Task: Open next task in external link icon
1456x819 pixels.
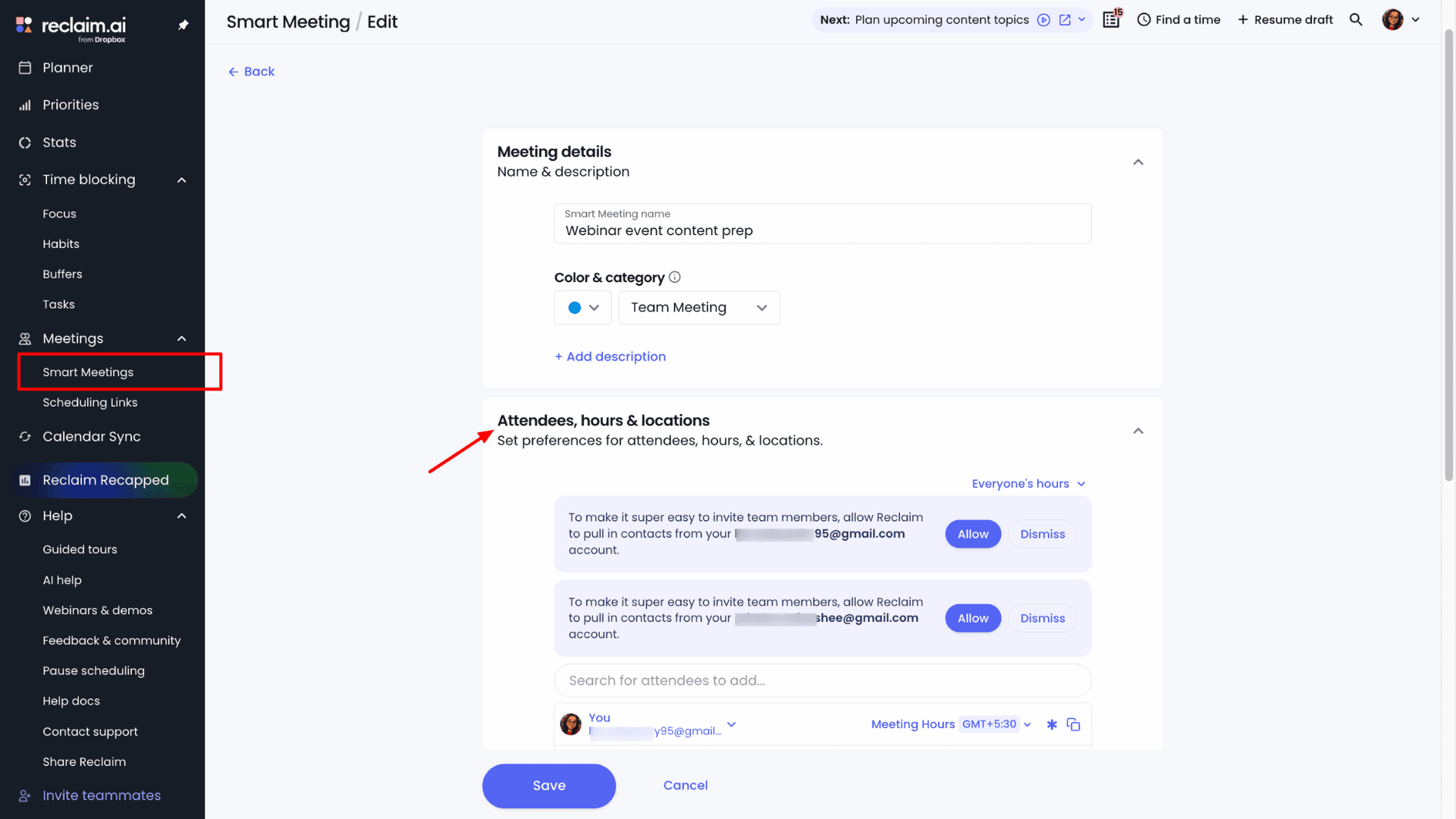Action: click(x=1065, y=20)
